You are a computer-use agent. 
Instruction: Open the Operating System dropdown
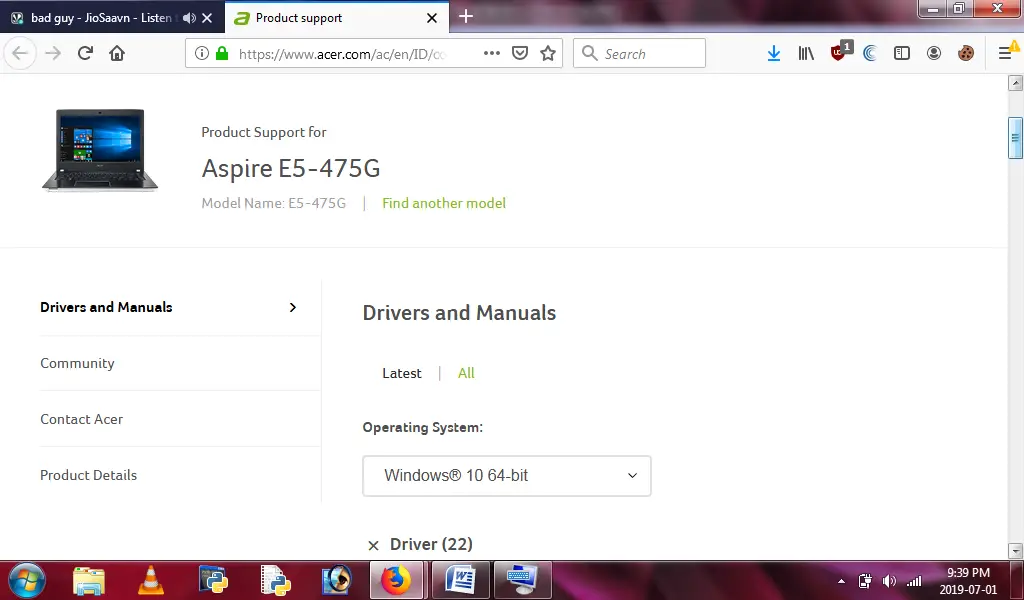[x=507, y=476]
